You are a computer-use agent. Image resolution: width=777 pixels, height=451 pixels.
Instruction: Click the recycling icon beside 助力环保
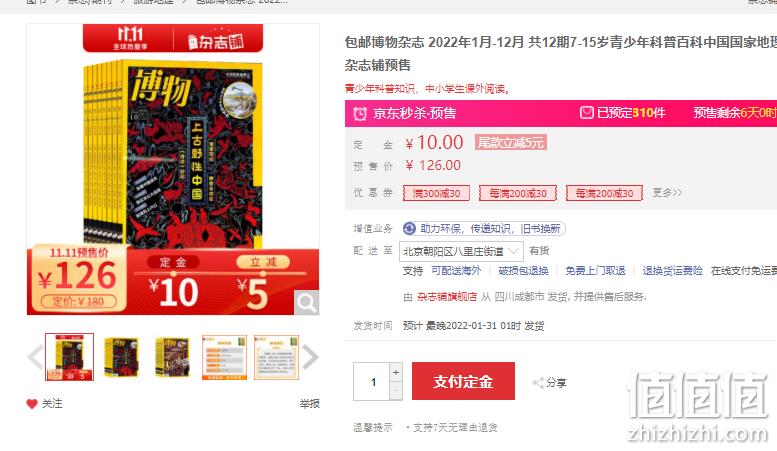(x=409, y=228)
